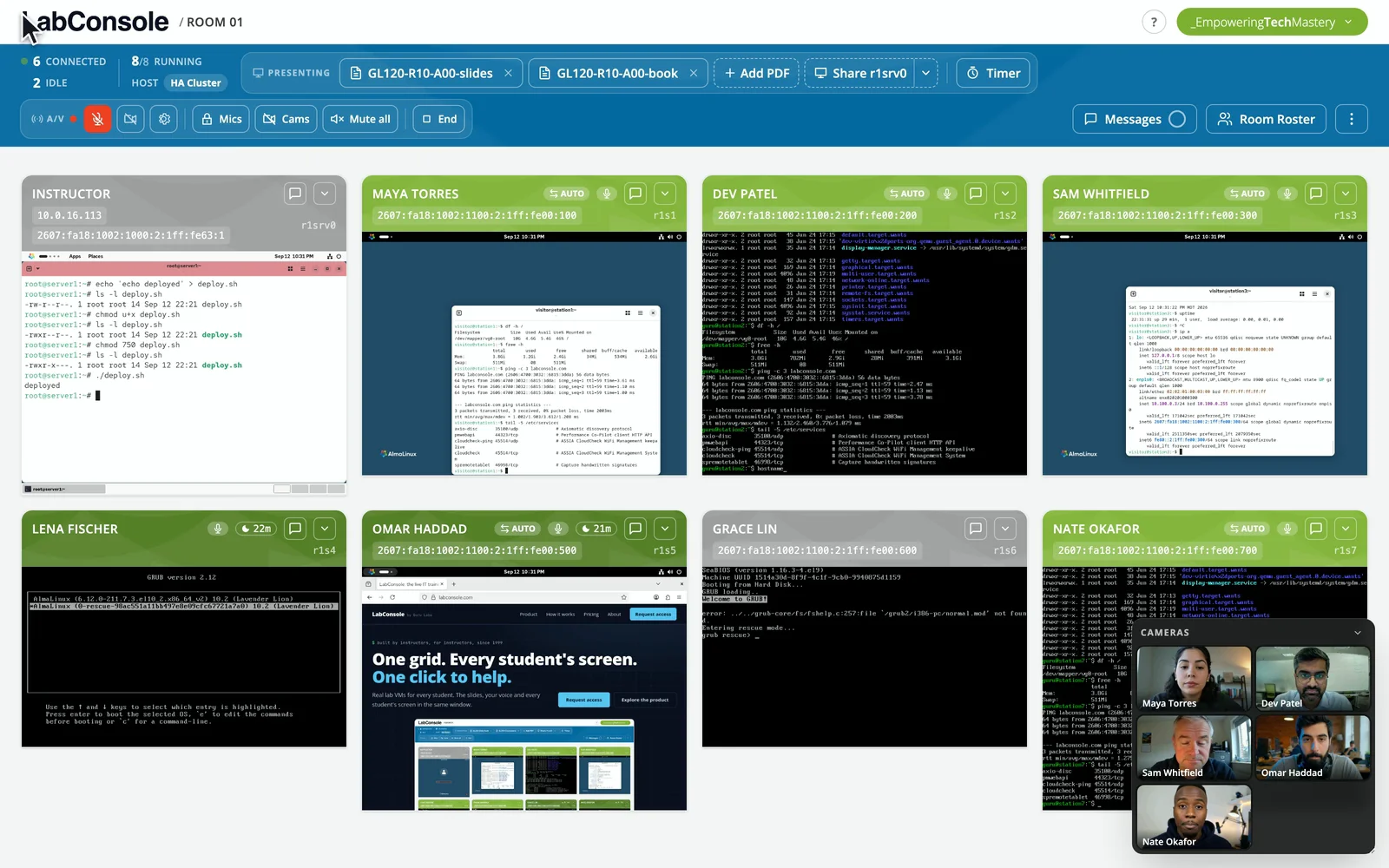
Task: Toggle AUTO on Maya Torres card
Action: pos(567,194)
